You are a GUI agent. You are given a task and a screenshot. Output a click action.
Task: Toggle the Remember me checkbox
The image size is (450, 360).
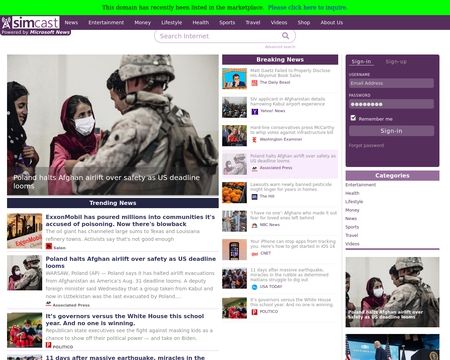pyautogui.click(x=353, y=118)
